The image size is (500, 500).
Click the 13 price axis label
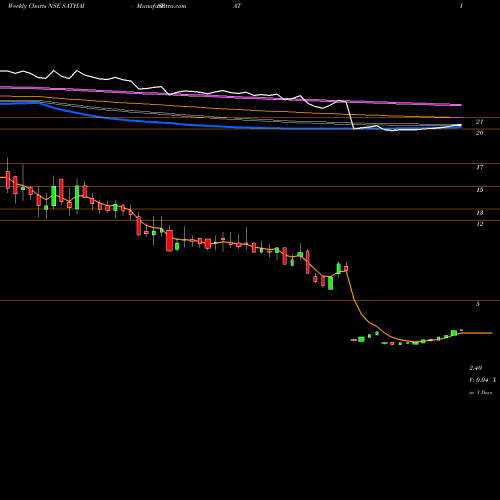[479, 213]
